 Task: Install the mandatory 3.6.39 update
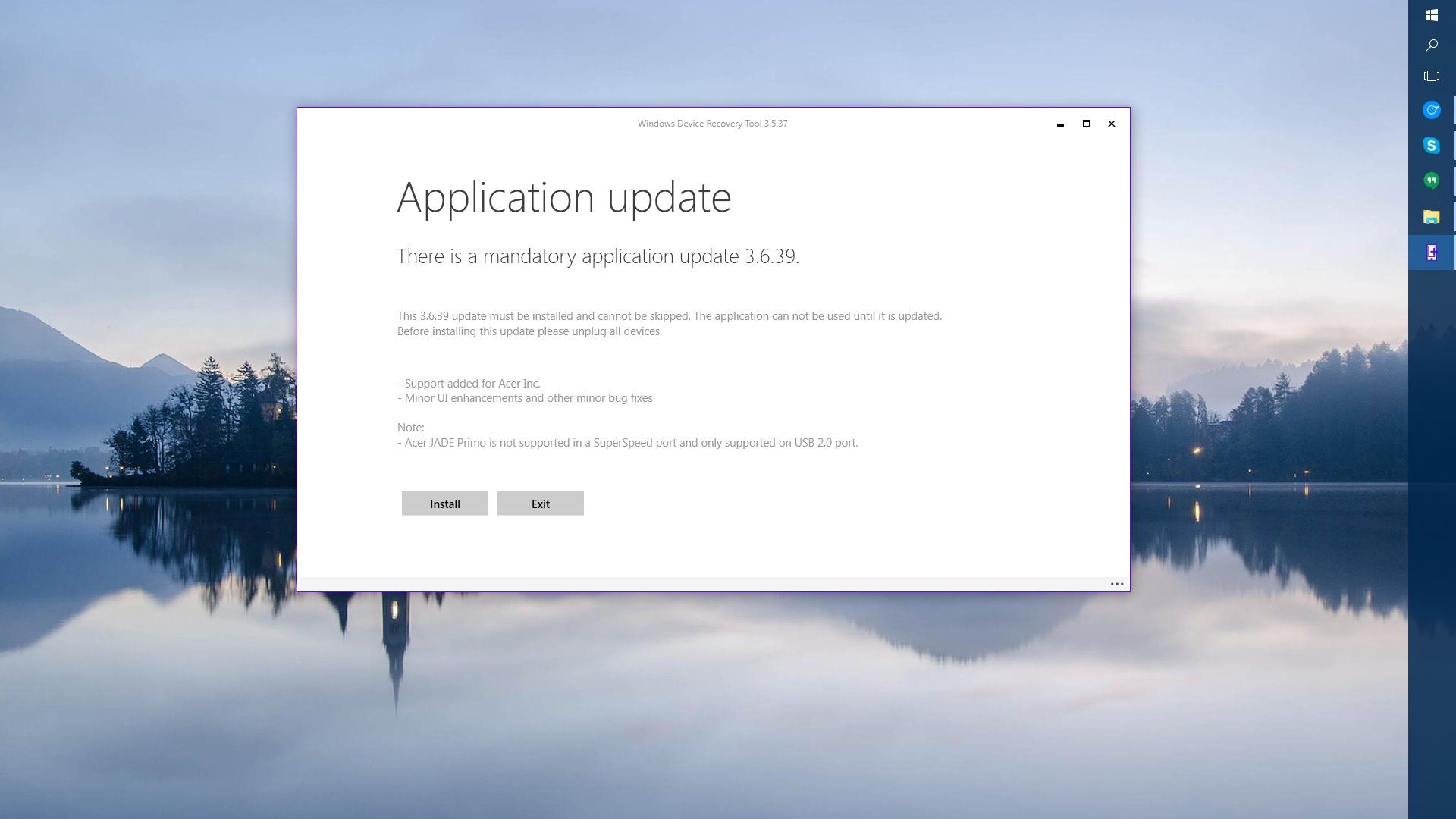(x=445, y=504)
